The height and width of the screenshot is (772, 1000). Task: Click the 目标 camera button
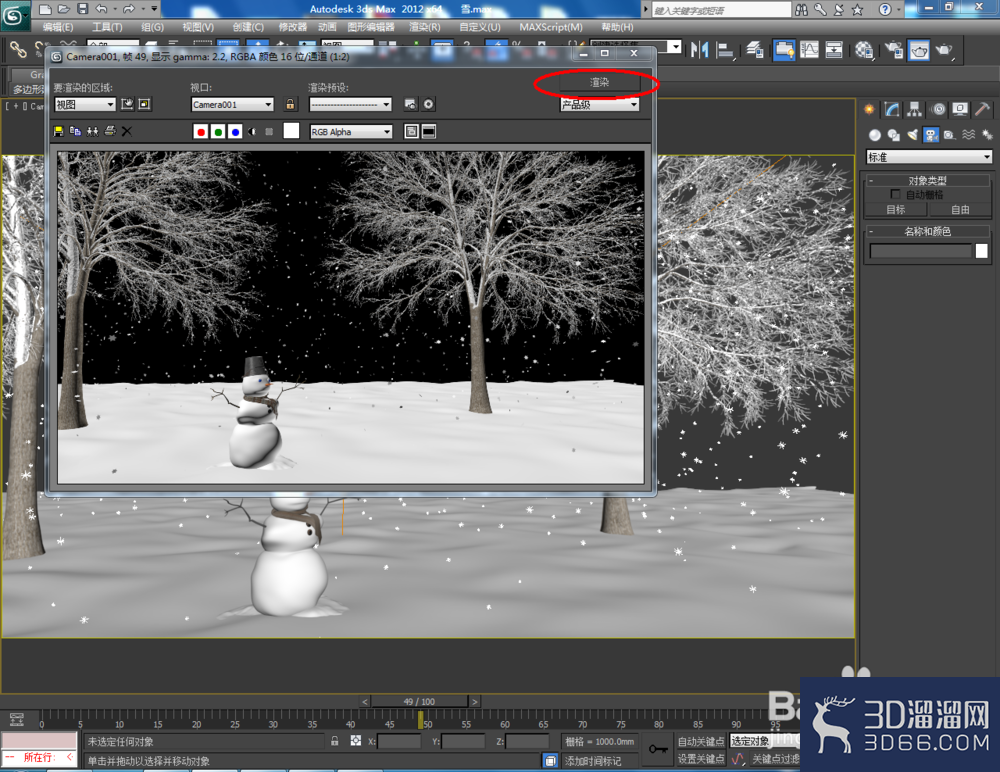(895, 209)
